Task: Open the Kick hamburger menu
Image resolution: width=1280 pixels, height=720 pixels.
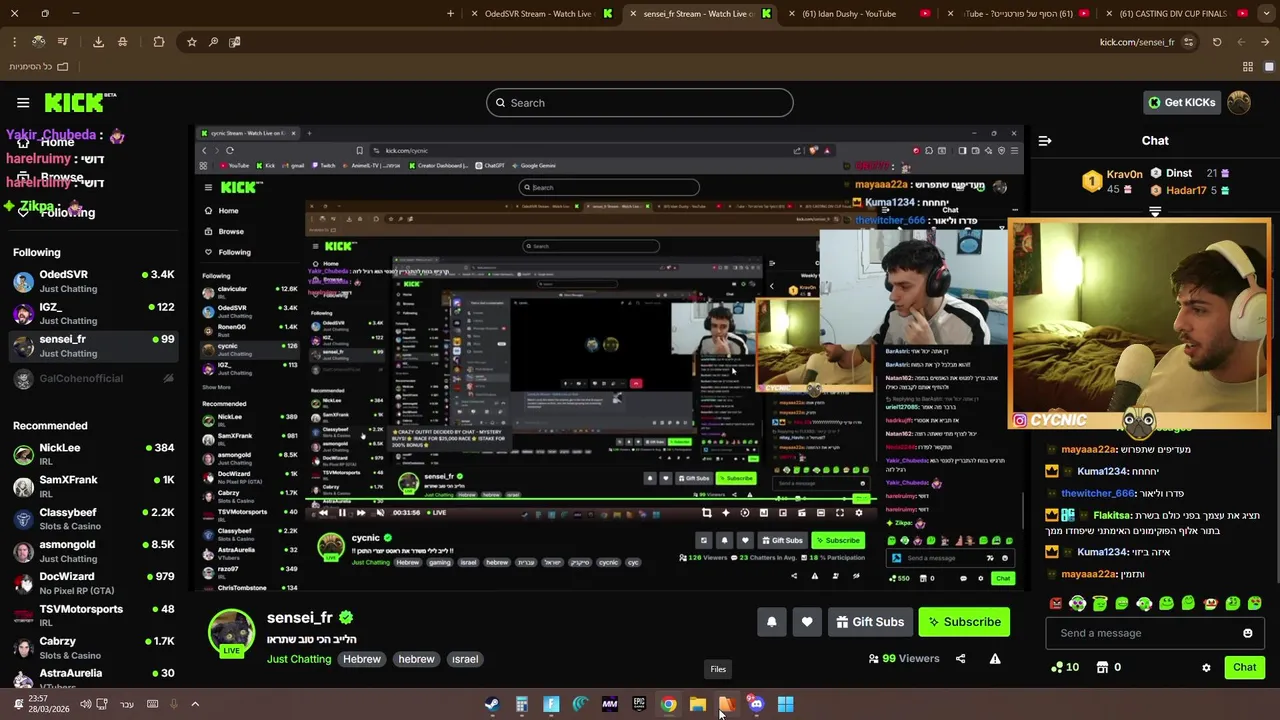Action: click(x=23, y=102)
